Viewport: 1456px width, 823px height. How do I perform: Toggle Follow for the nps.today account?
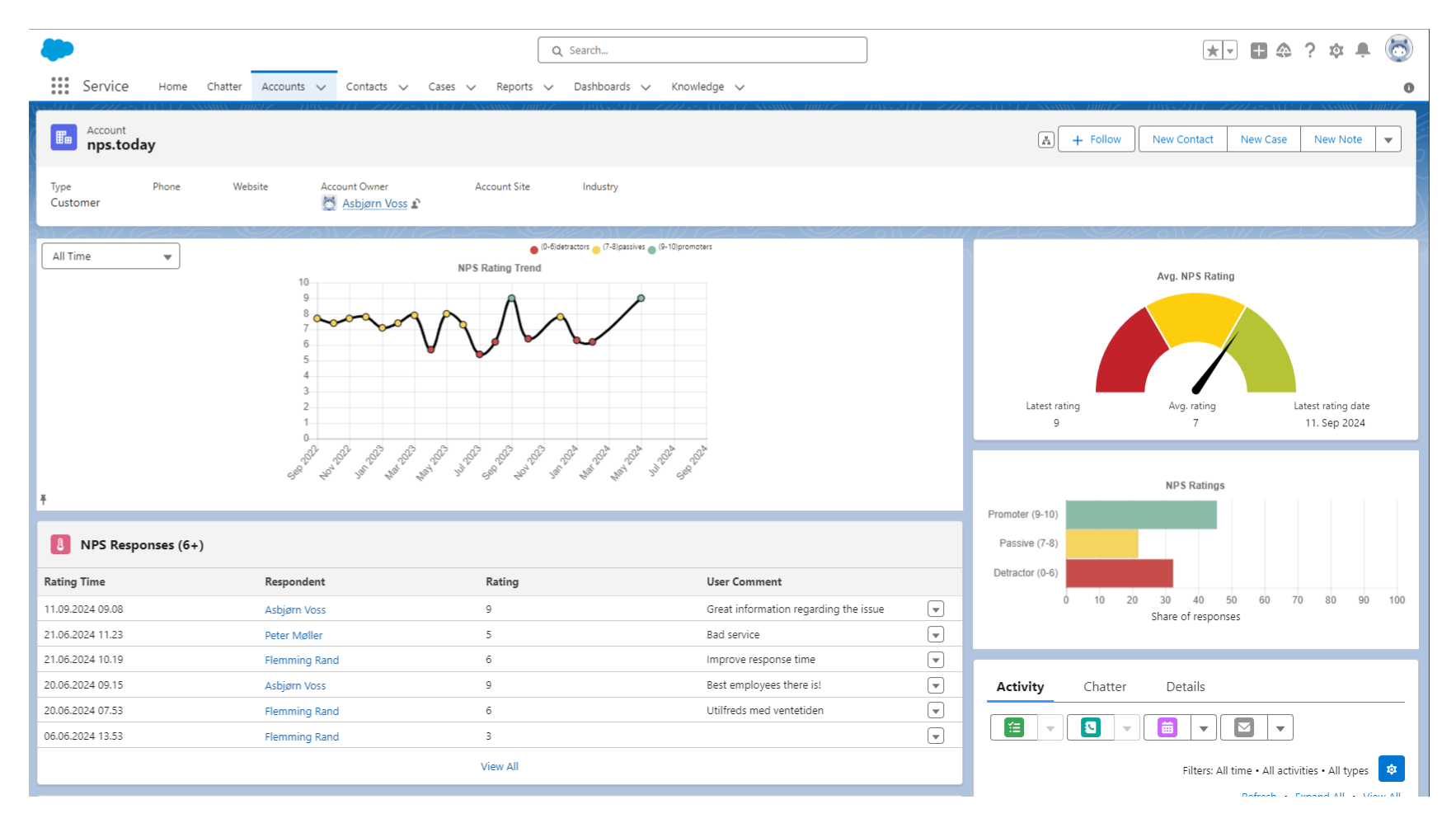1097,139
